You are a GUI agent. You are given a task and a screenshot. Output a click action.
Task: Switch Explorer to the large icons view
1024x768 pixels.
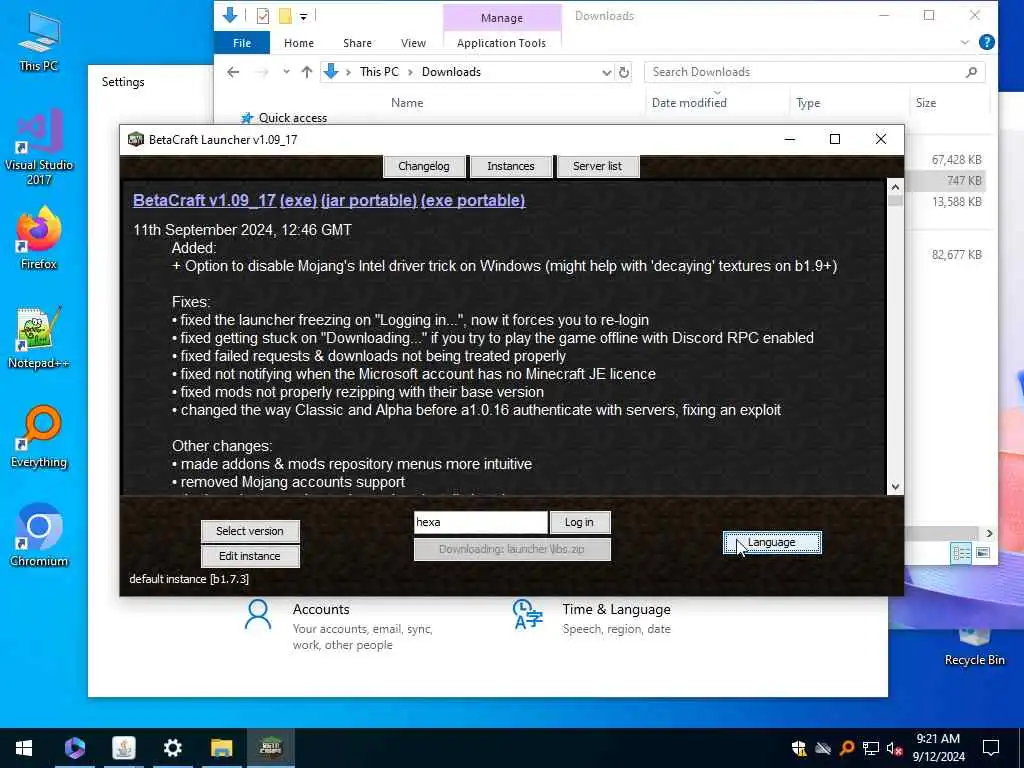983,553
